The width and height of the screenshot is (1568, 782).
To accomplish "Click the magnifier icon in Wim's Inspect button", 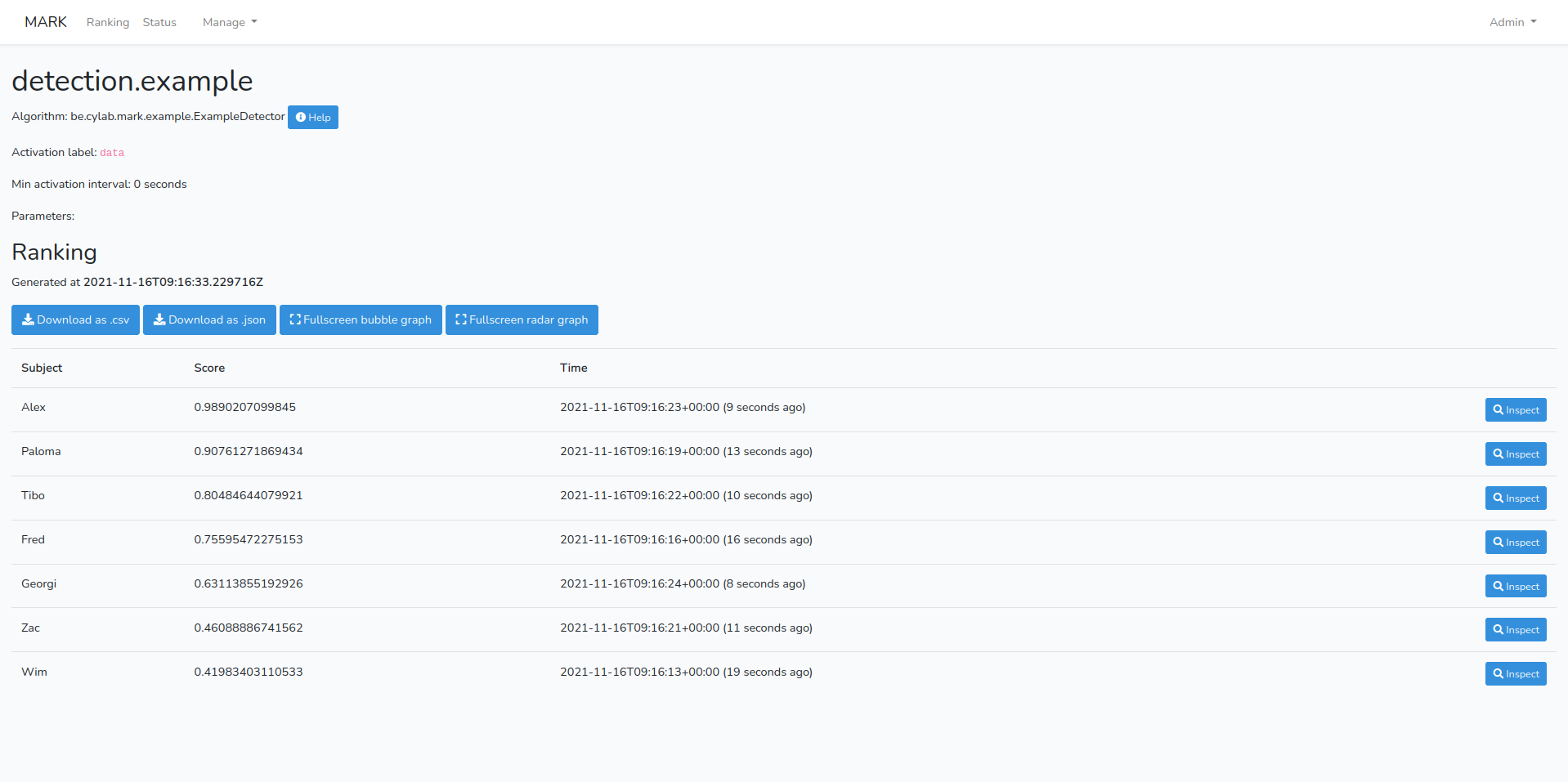I will pos(1499,674).
